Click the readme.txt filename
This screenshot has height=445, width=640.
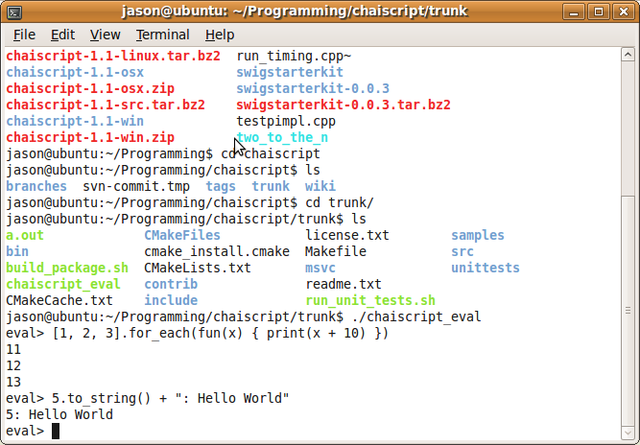click(343, 284)
